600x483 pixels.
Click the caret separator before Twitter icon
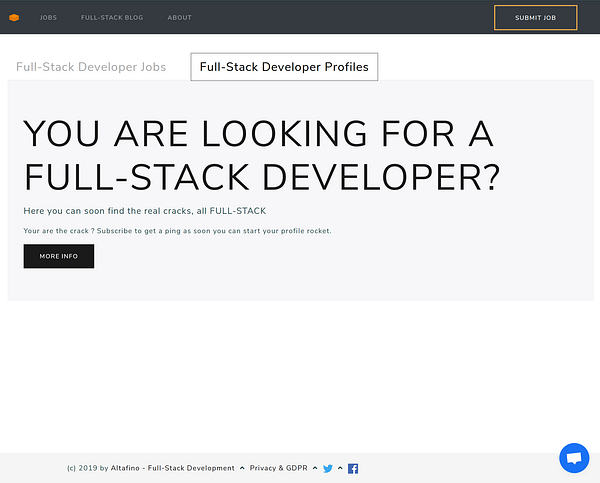click(x=315, y=468)
